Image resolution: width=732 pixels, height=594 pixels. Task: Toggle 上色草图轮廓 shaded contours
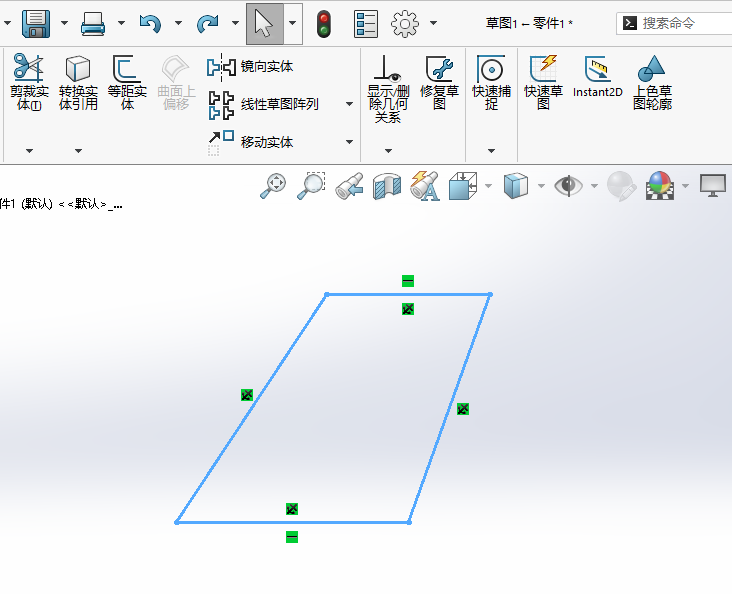tap(652, 82)
